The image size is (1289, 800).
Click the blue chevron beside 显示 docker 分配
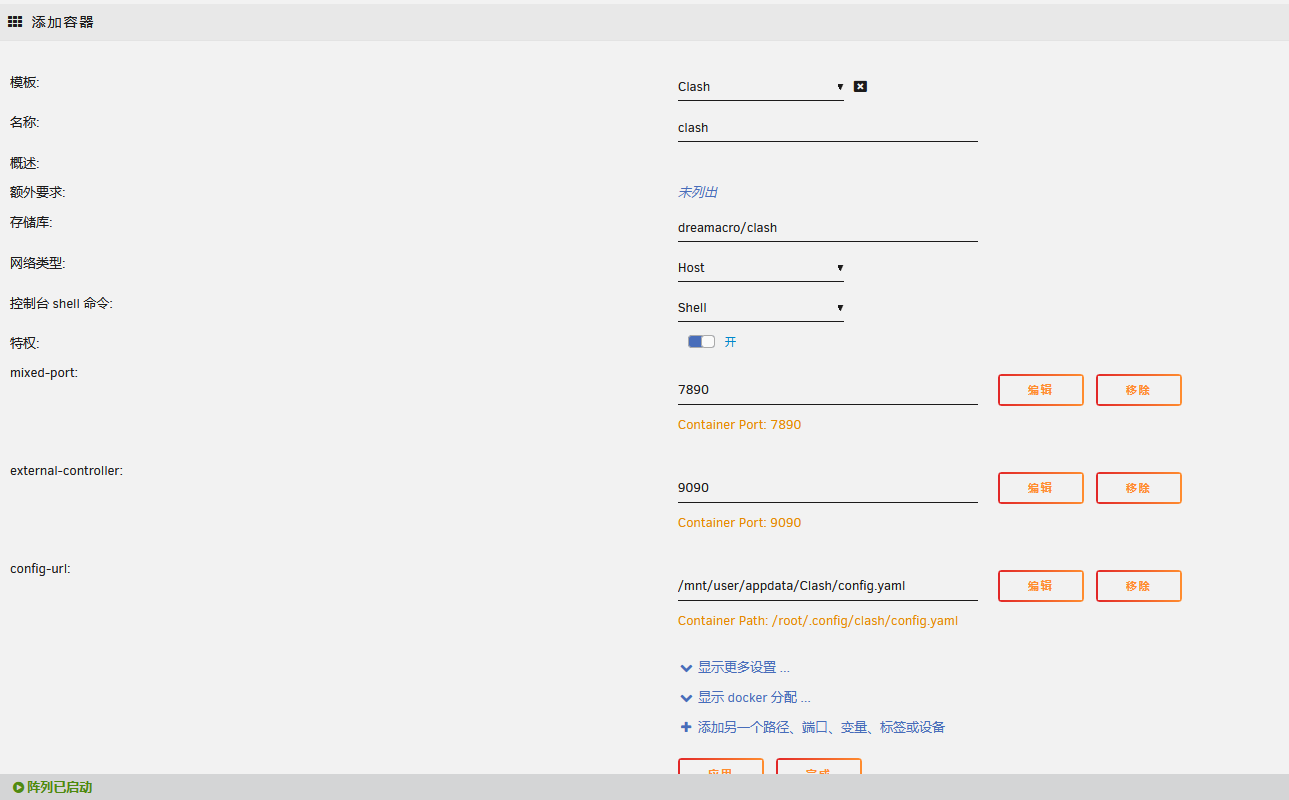pyautogui.click(x=686, y=697)
